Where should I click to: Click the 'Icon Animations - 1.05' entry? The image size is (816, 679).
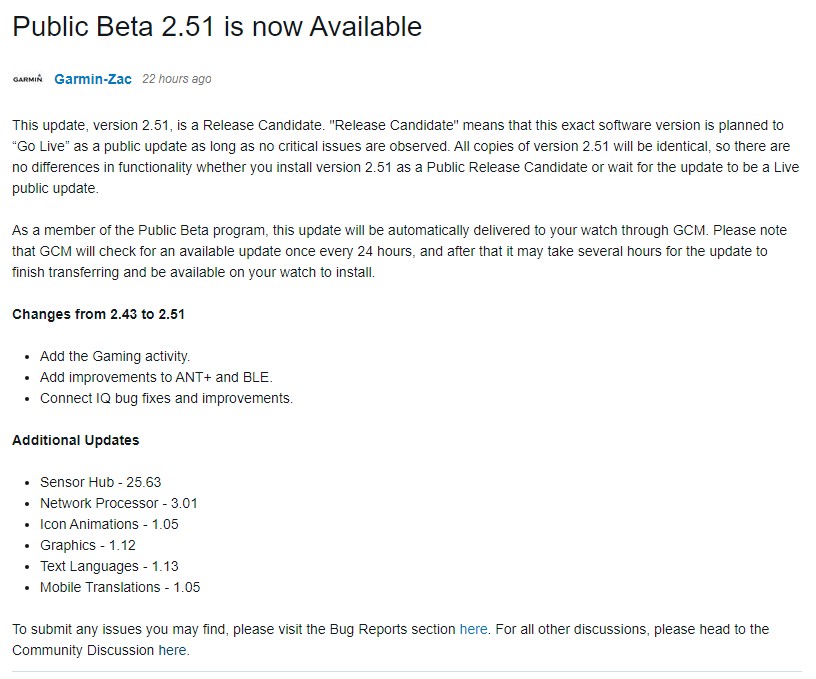pyautogui.click(x=109, y=524)
